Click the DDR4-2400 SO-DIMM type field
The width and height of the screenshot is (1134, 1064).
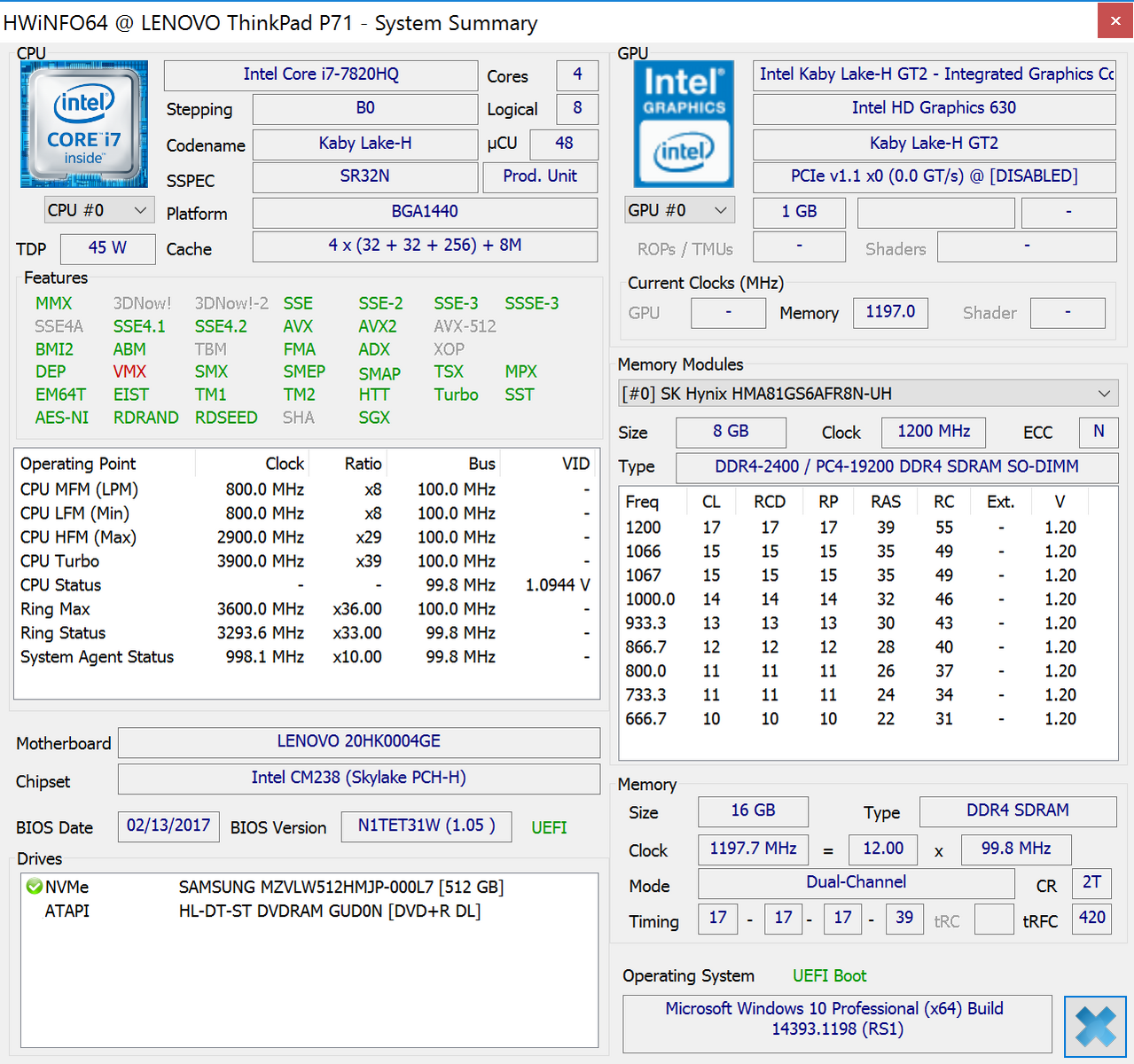coord(897,466)
